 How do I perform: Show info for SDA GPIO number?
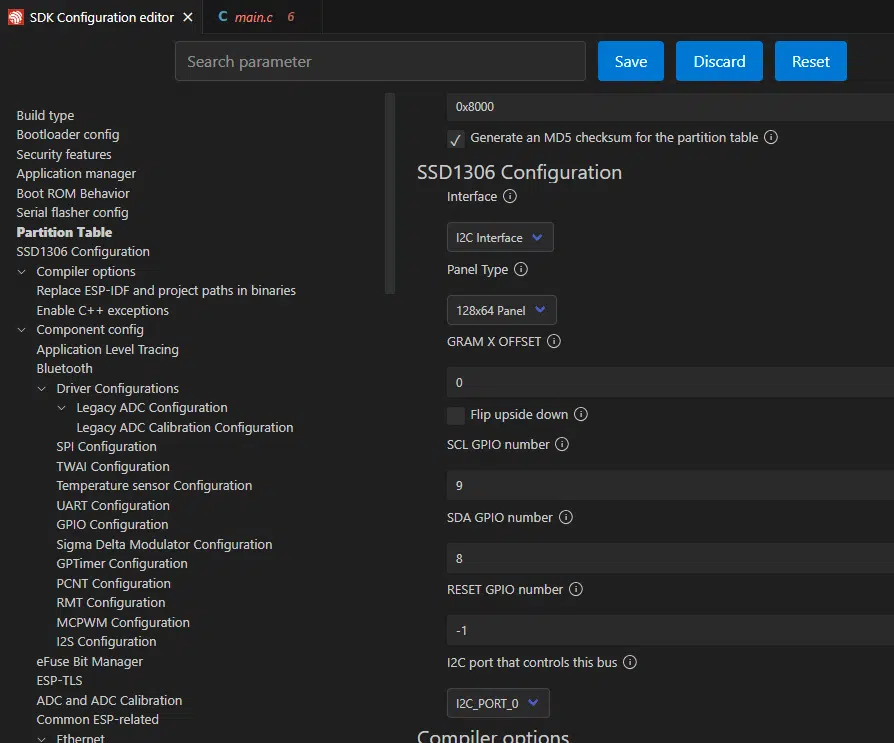tap(565, 517)
